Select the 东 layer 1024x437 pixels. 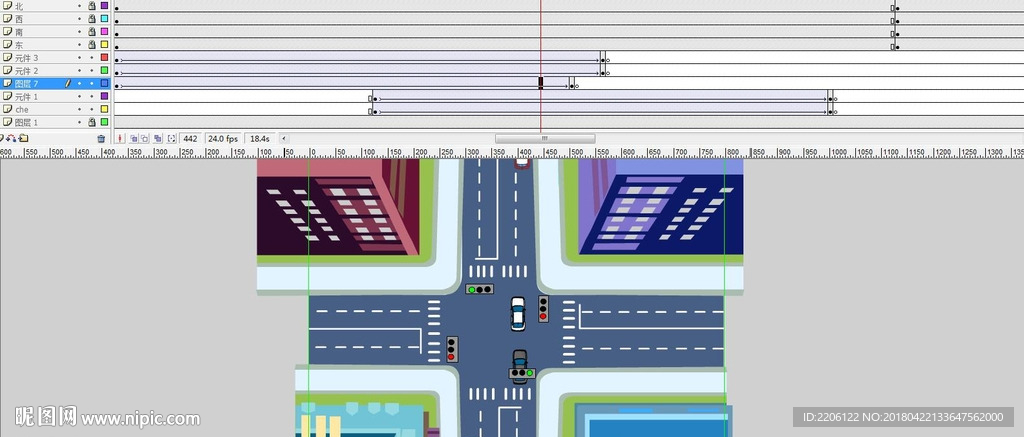click(19, 44)
